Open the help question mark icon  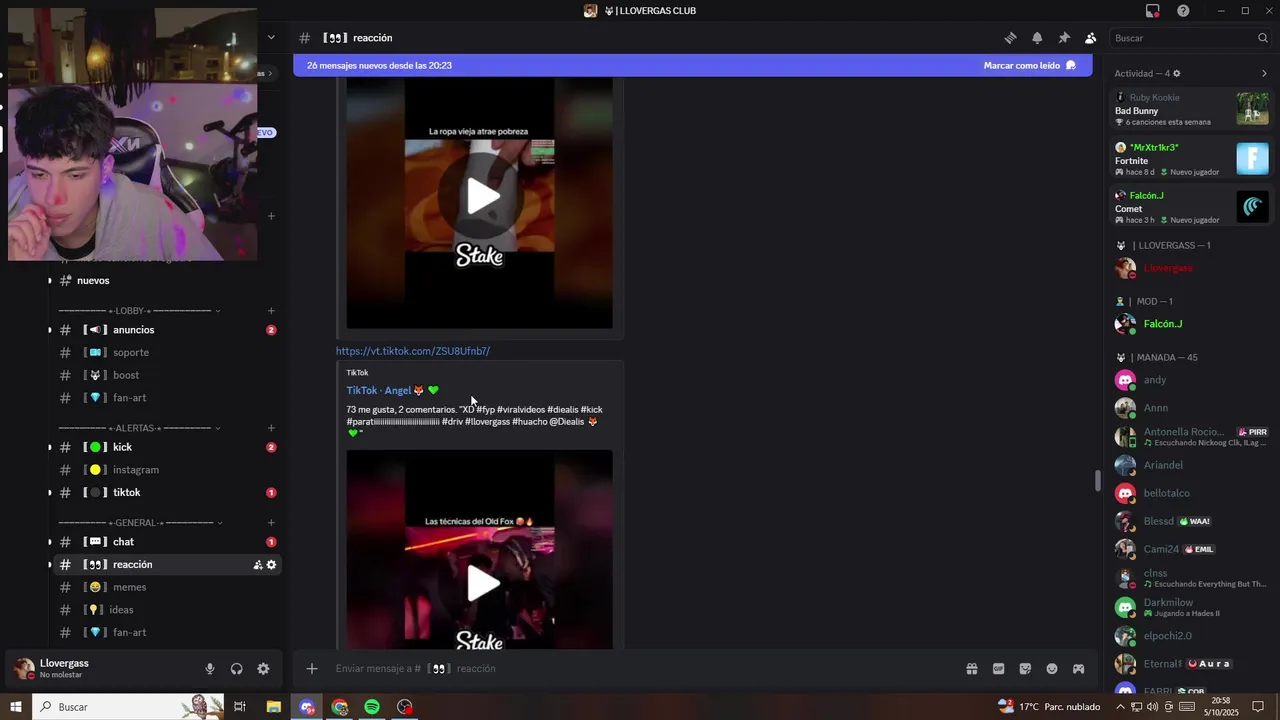coord(1183,11)
